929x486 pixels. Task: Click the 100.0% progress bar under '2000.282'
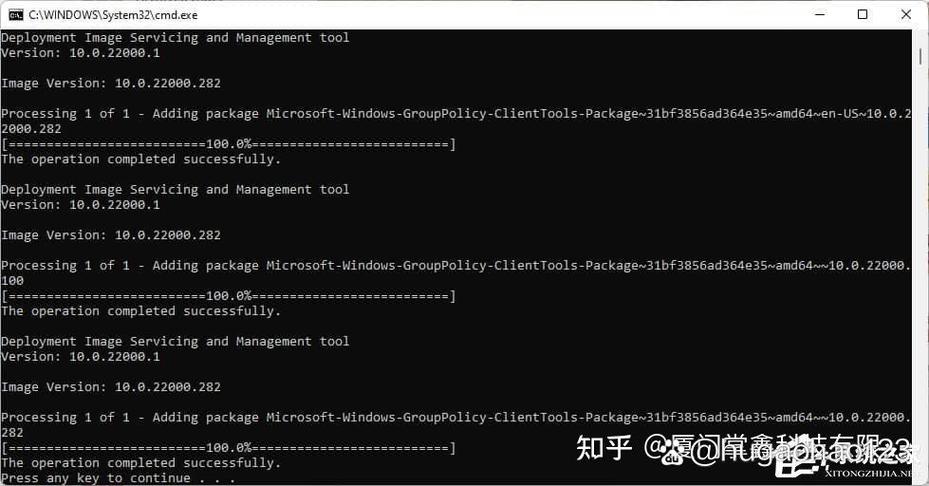(x=229, y=144)
